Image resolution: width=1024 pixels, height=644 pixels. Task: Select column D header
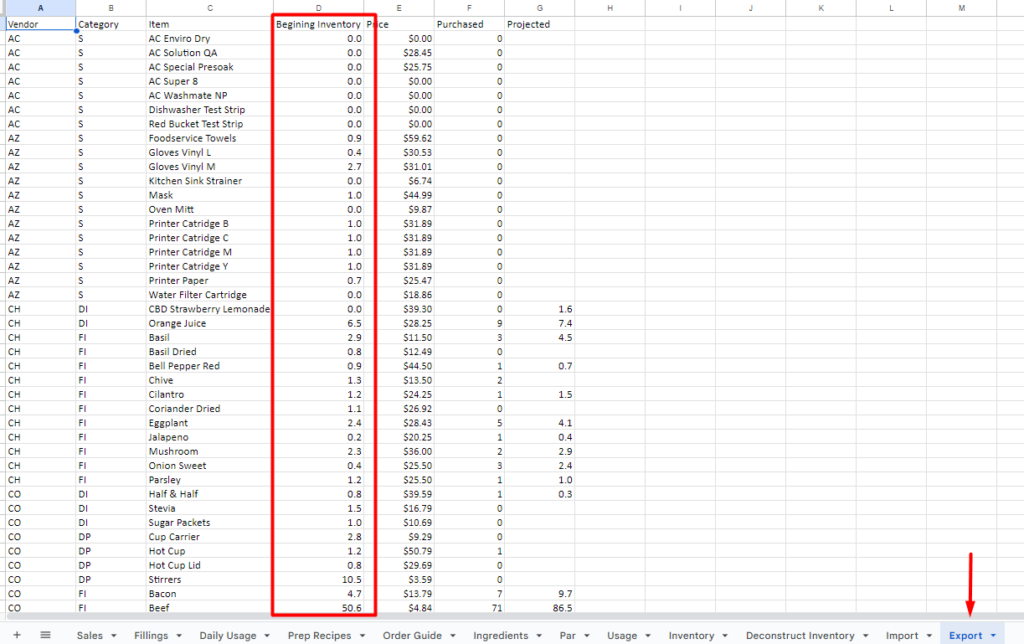pyautogui.click(x=318, y=8)
